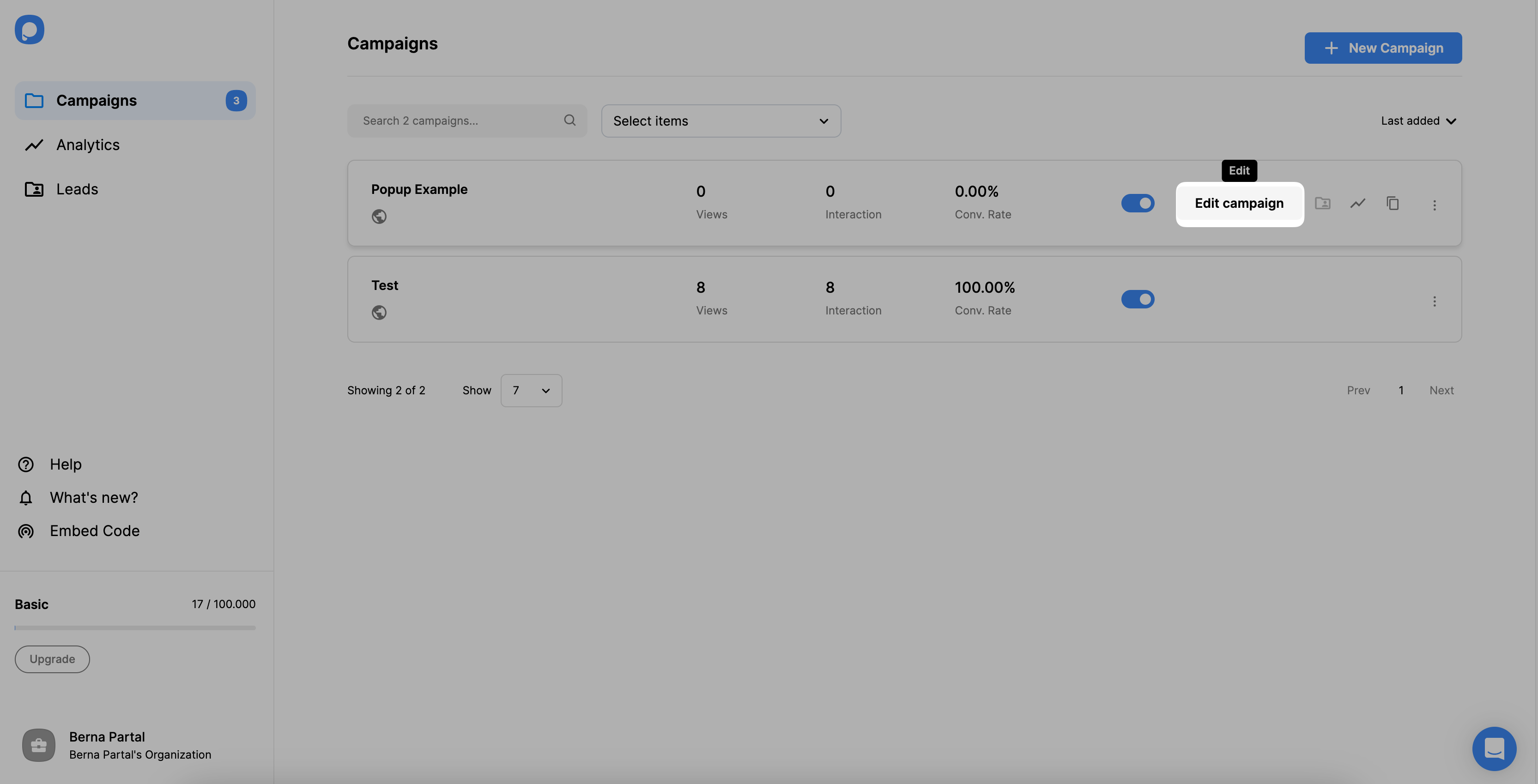Change the Last added sort order
The image size is (1538, 784).
click(x=1418, y=121)
